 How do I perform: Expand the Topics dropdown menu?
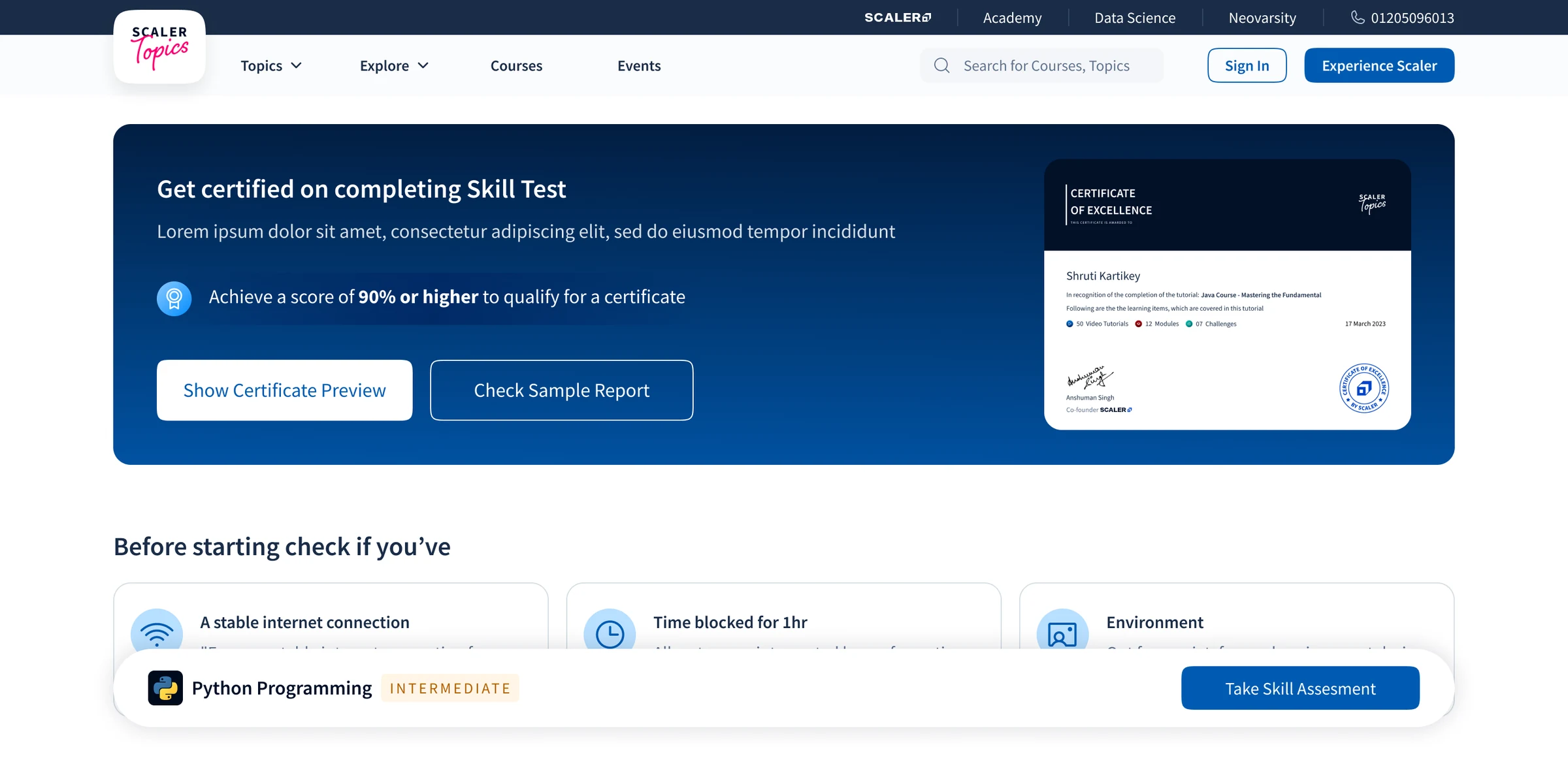coord(271,65)
